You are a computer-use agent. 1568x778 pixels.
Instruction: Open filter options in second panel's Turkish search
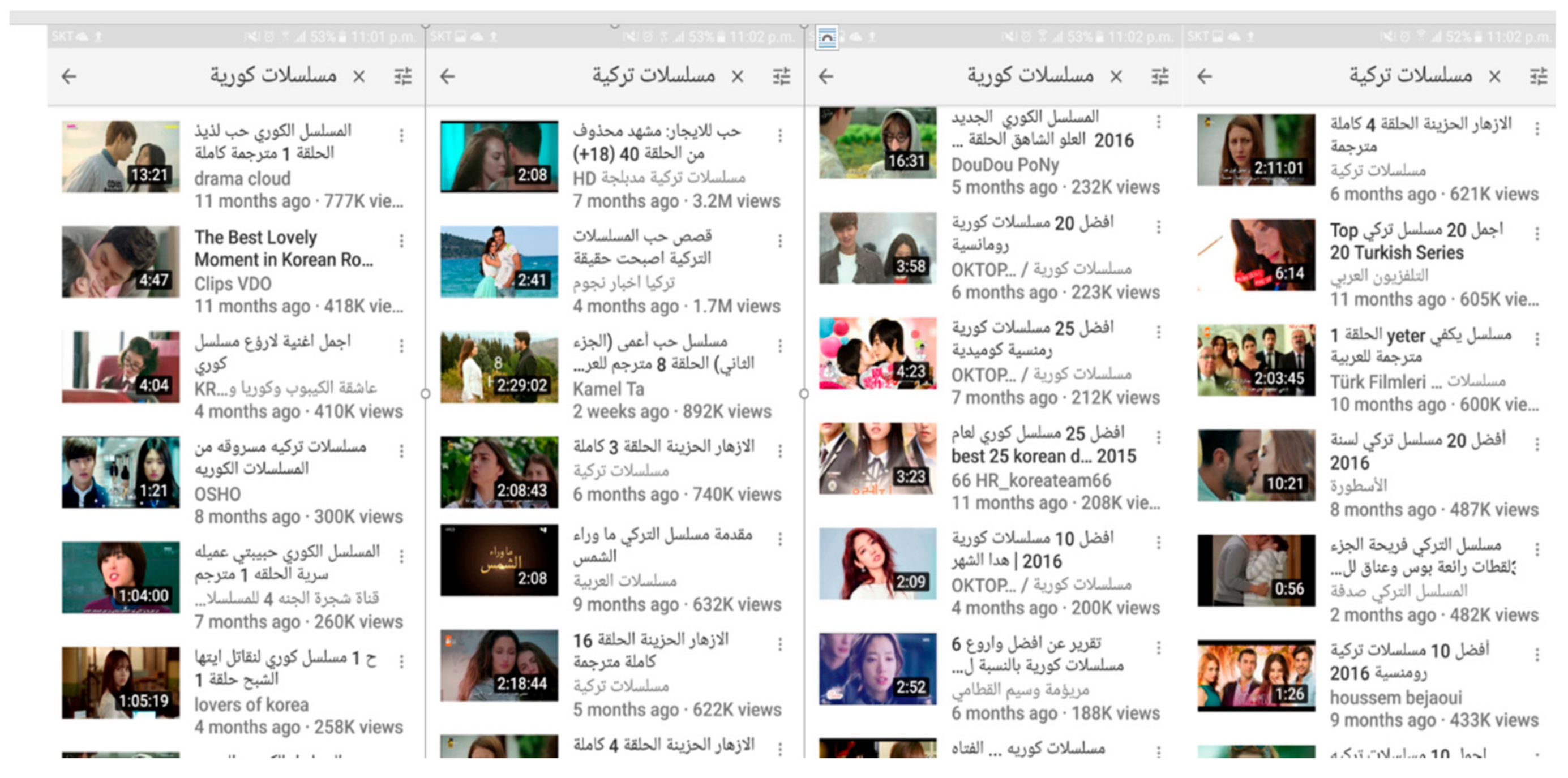782,76
